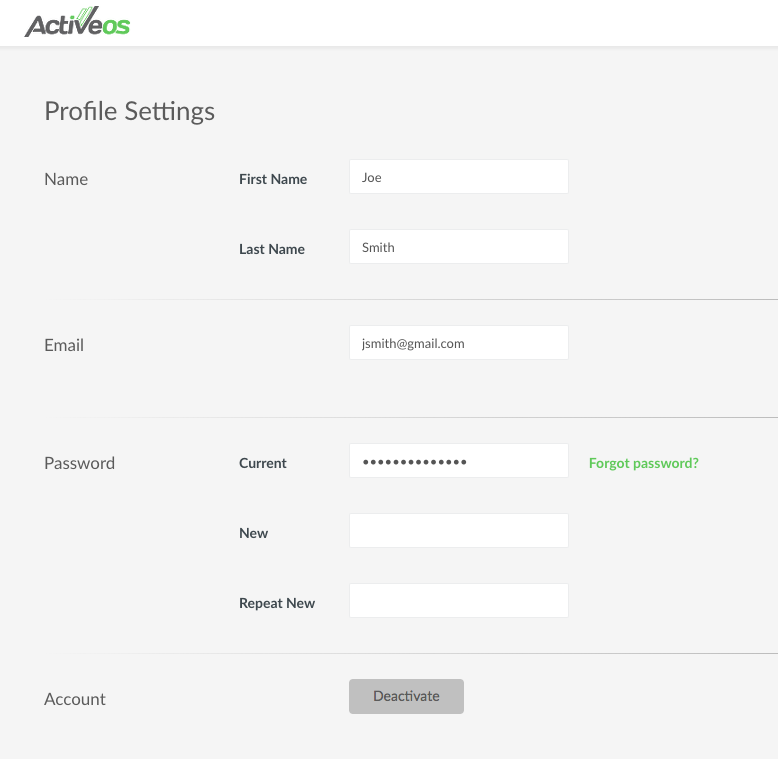Click the New password label

tap(254, 533)
